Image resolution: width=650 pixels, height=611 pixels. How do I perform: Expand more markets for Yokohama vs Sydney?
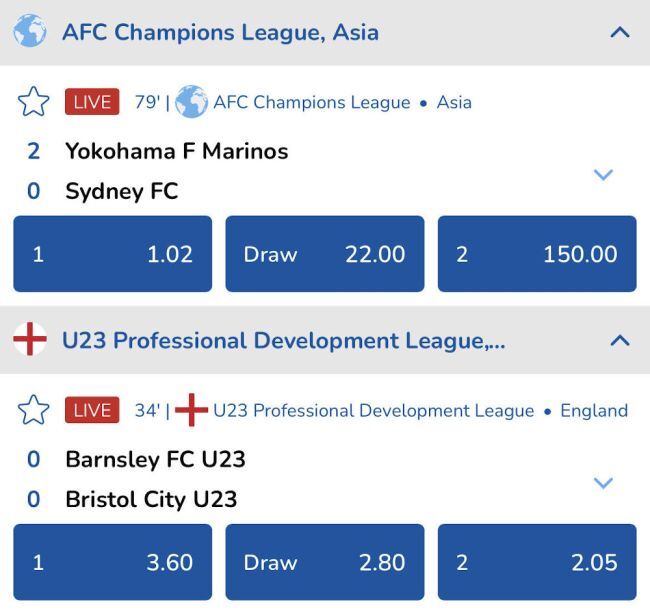coord(602,175)
